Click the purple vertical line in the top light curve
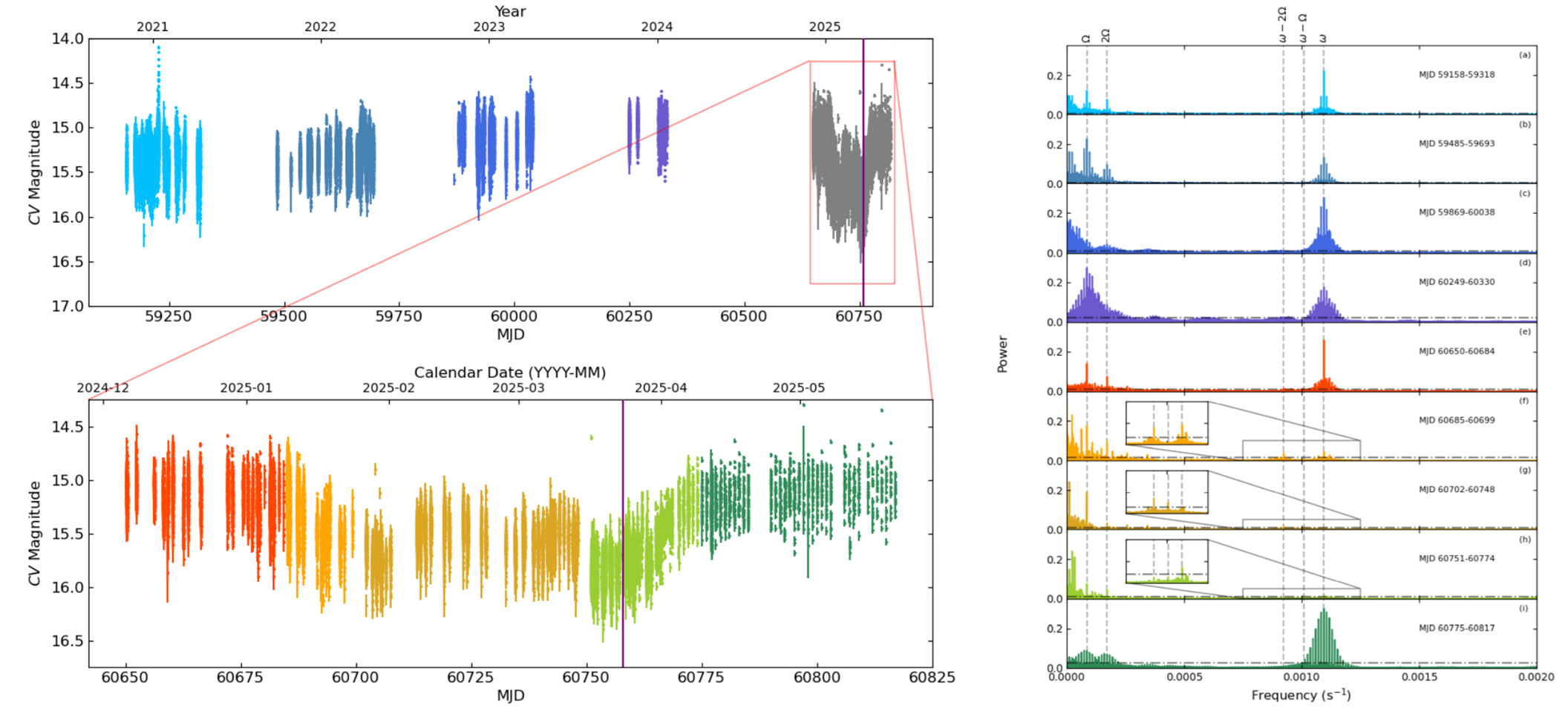This screenshot has width=1568, height=714. click(x=863, y=171)
